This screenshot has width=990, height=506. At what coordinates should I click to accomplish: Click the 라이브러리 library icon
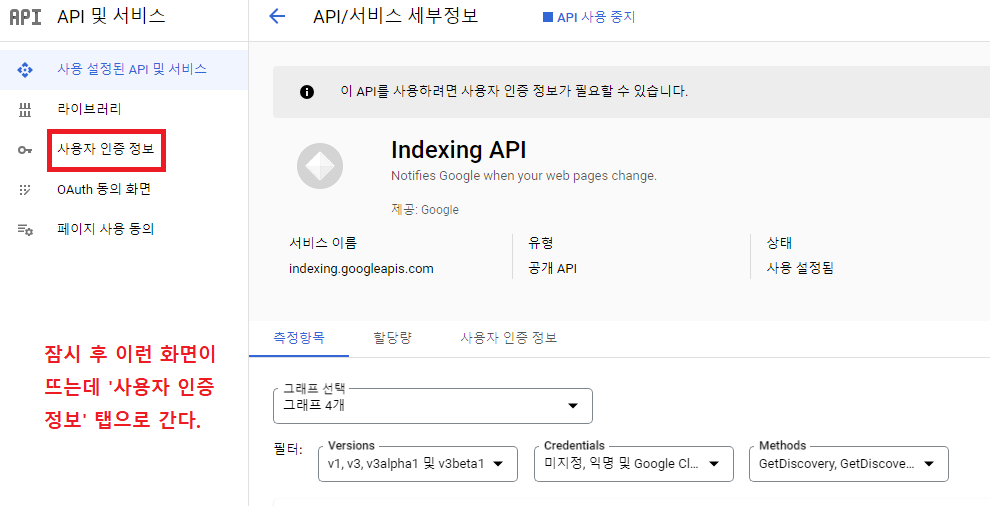(x=25, y=110)
